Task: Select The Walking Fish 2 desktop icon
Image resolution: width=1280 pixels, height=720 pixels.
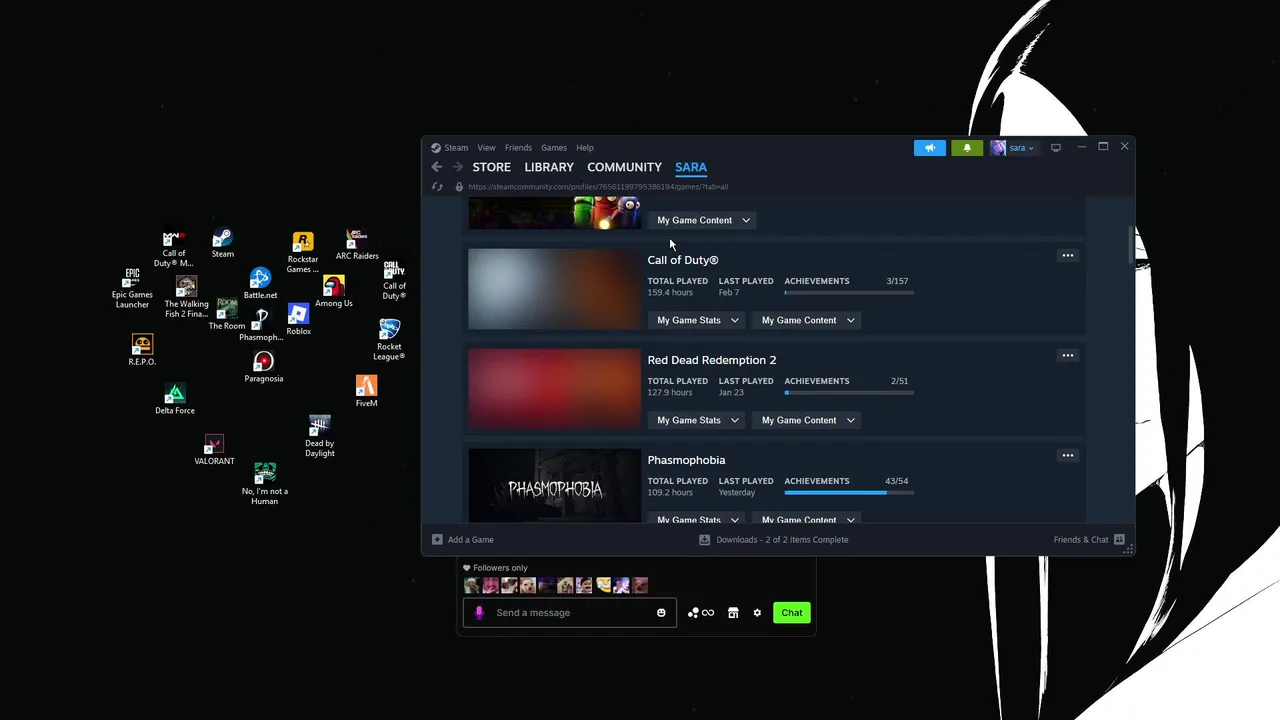Action: tap(186, 298)
